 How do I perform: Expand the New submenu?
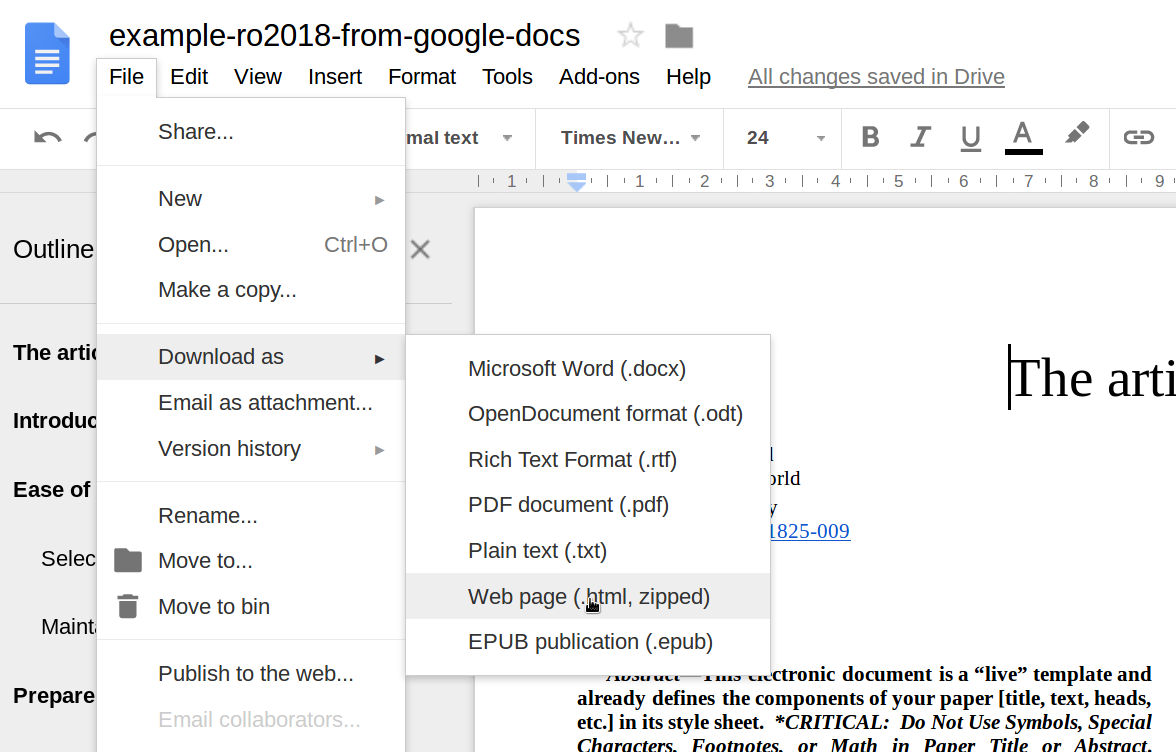coord(251,199)
